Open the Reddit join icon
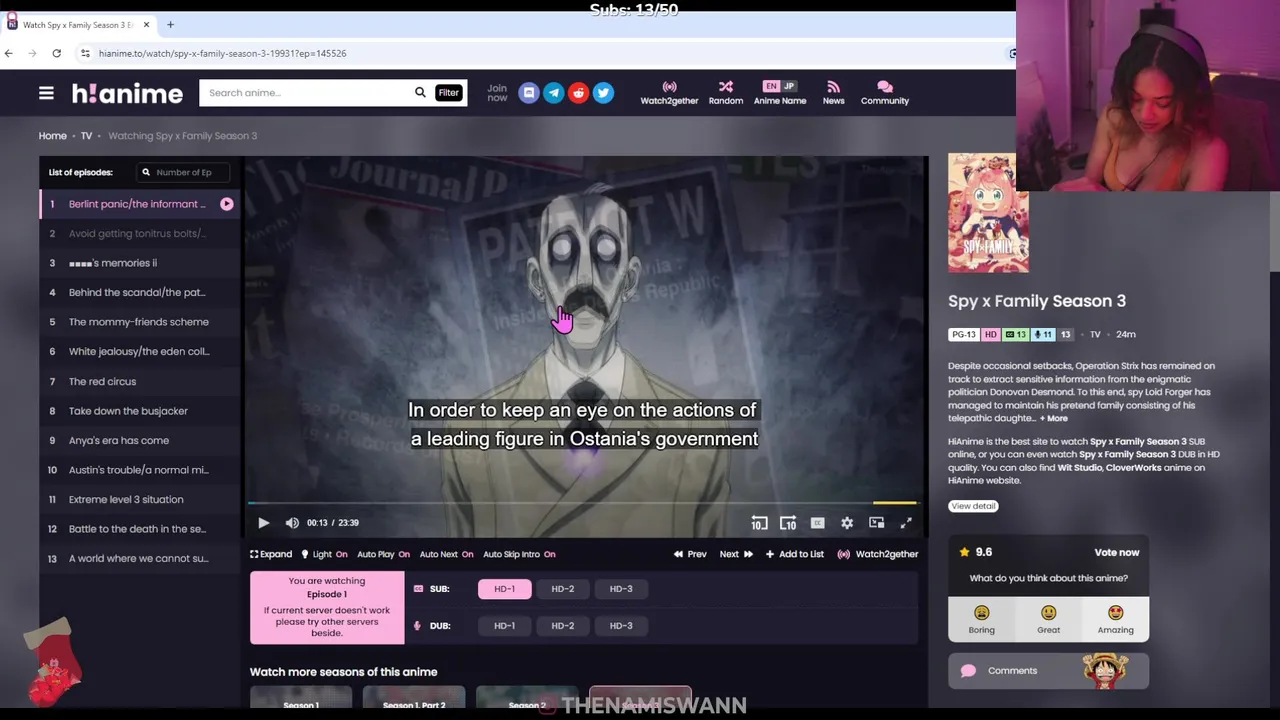Image resolution: width=1280 pixels, height=720 pixels. [578, 93]
